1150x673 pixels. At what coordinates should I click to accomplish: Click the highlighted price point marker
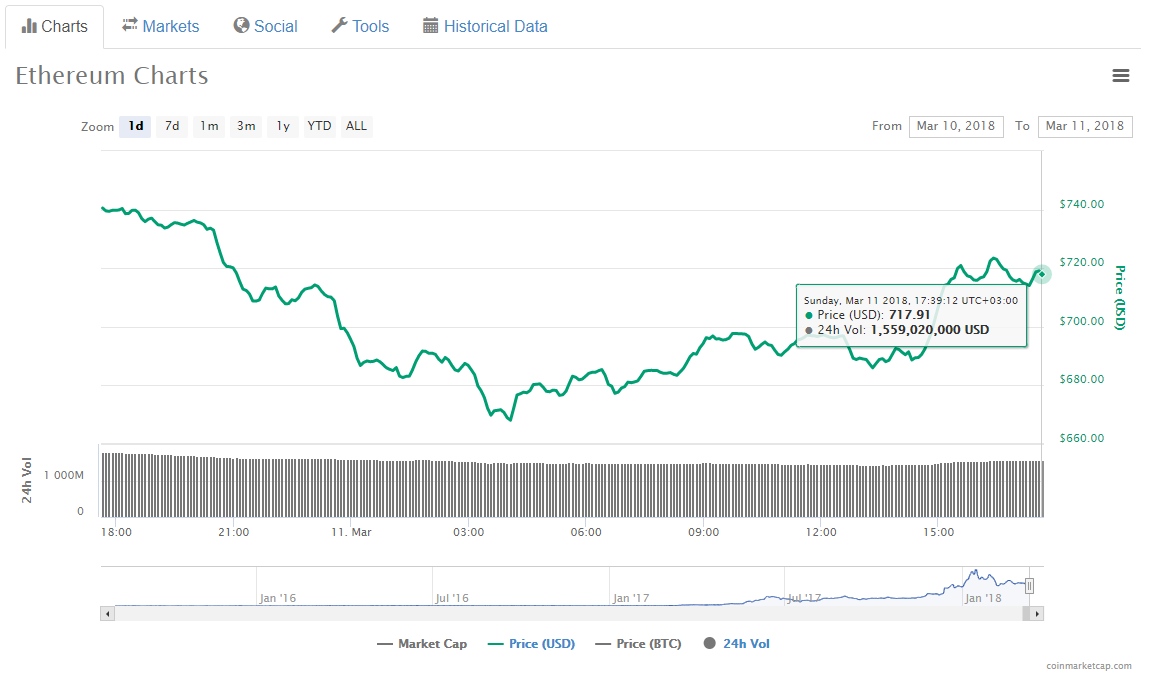(1041, 274)
